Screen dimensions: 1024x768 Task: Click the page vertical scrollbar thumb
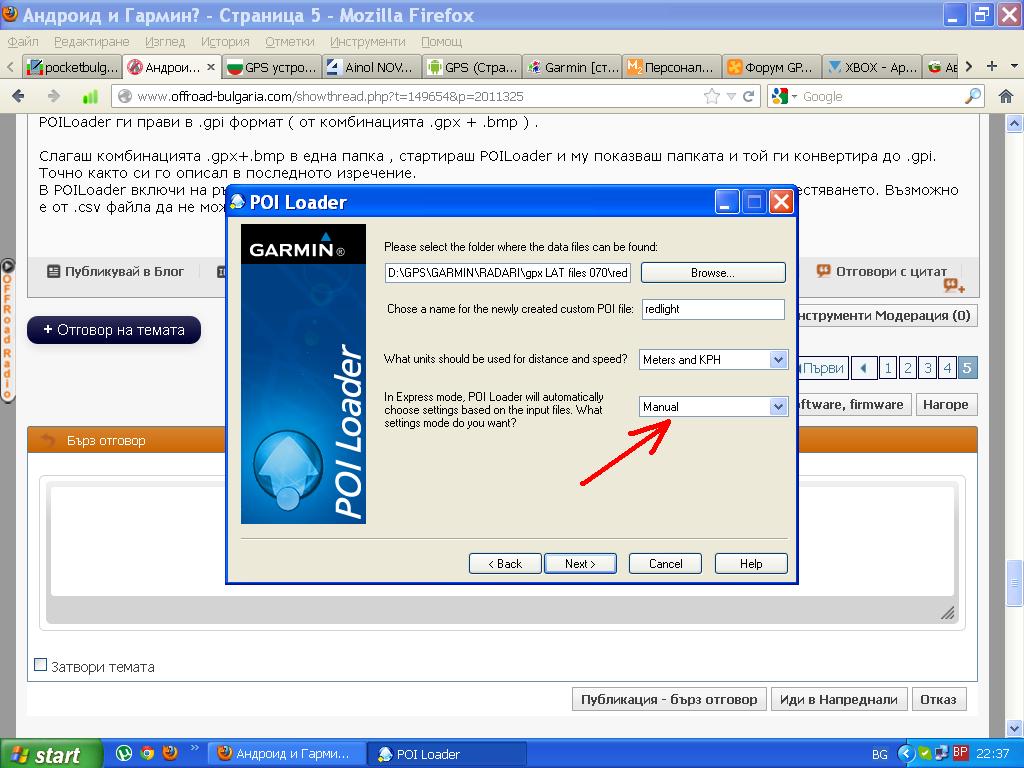[x=1014, y=583]
